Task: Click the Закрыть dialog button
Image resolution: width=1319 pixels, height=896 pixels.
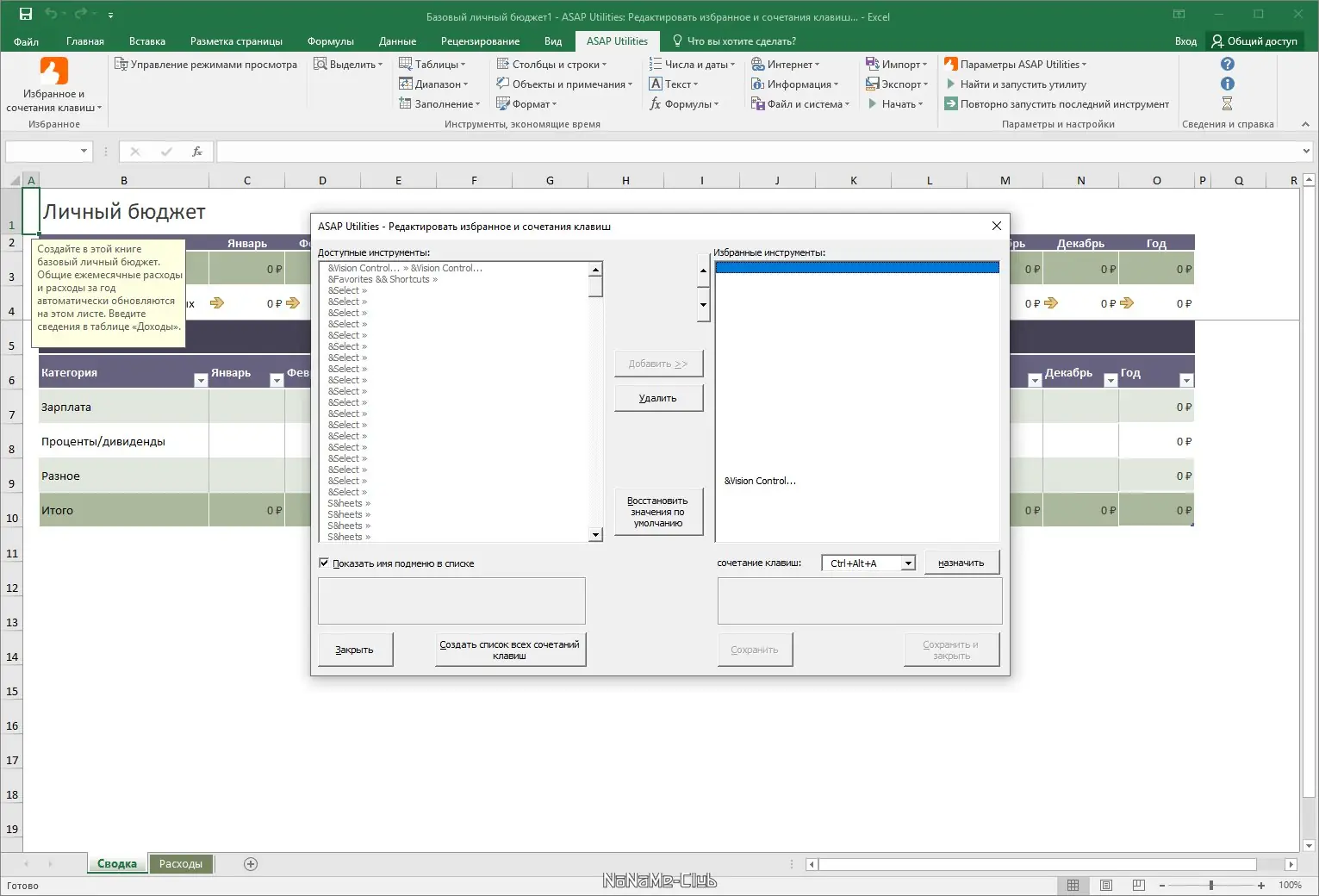Action: [x=354, y=650]
